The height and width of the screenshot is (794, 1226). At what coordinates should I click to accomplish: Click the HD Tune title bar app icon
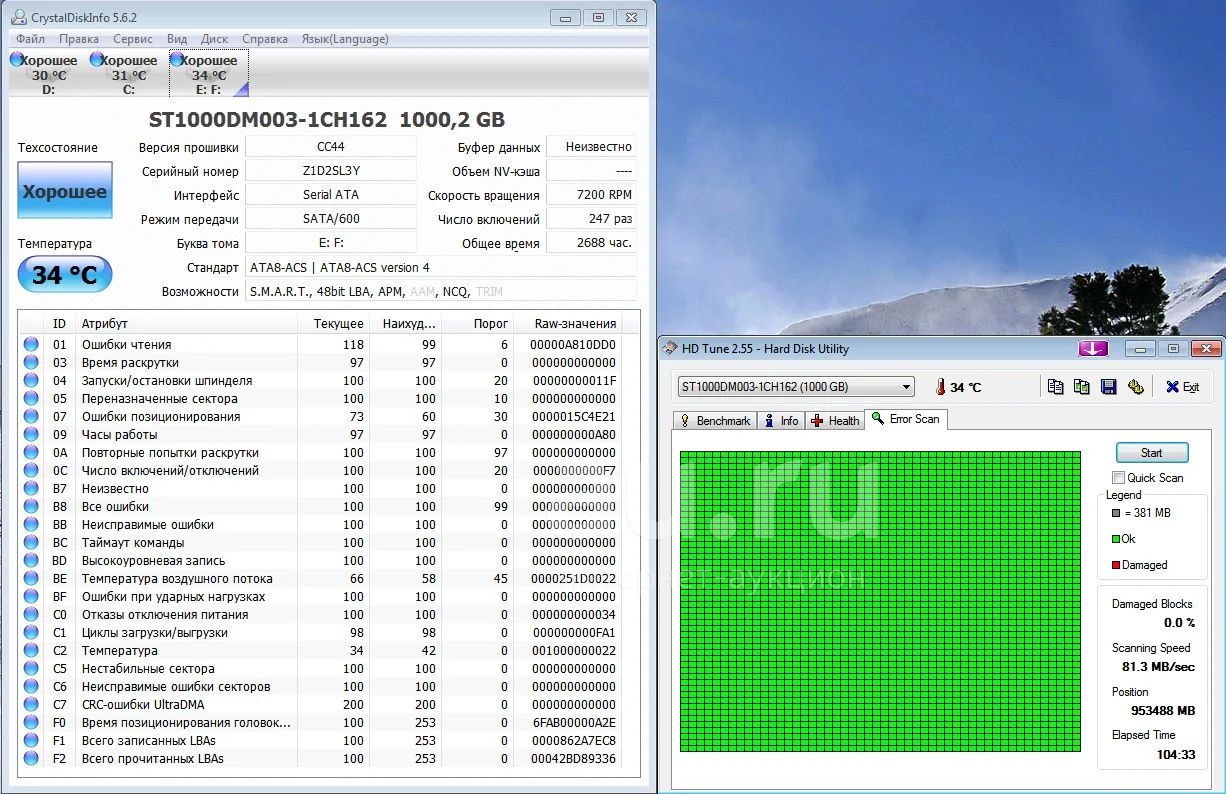(x=669, y=348)
